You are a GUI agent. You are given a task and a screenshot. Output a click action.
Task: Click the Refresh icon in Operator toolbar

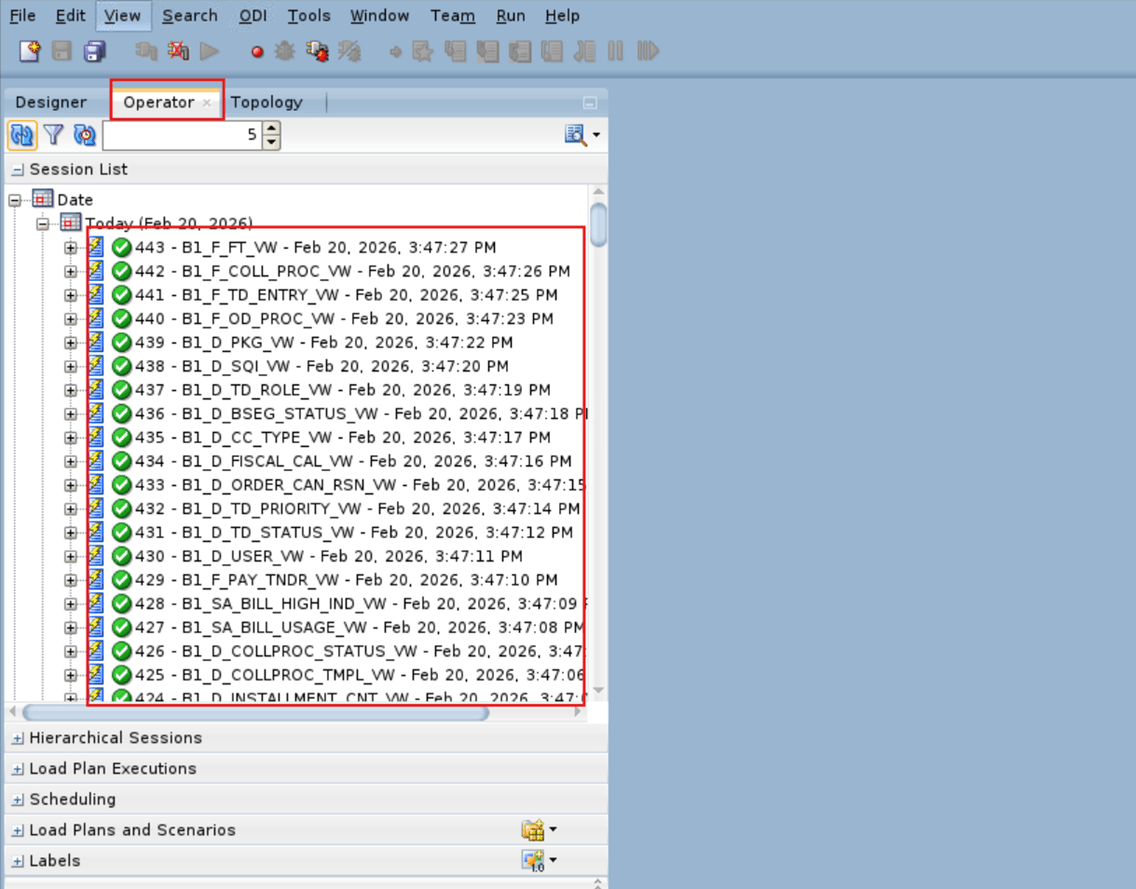point(22,135)
